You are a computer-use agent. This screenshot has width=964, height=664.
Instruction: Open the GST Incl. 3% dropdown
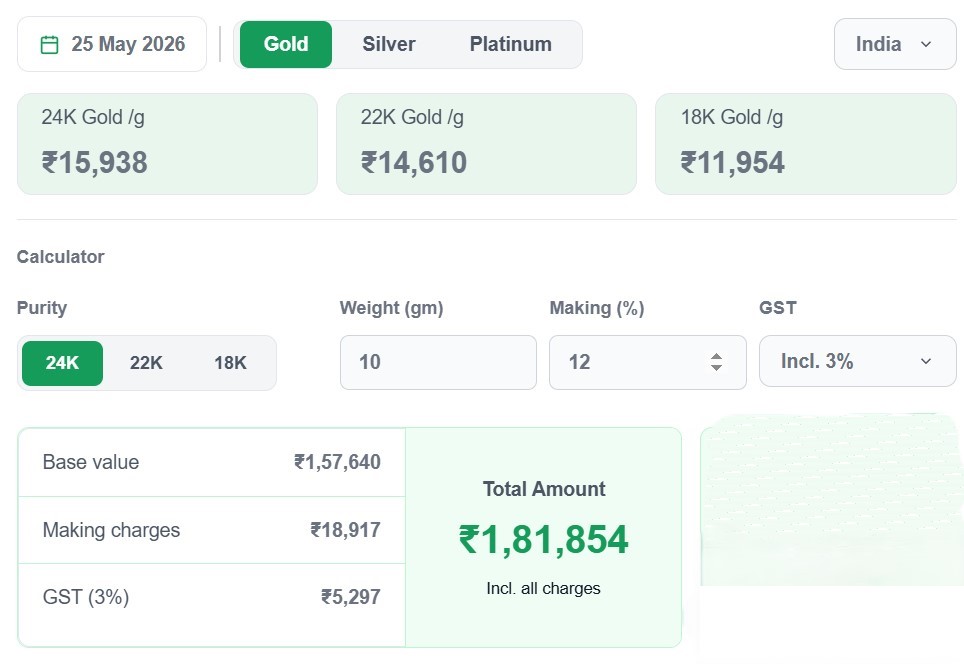pyautogui.click(x=858, y=361)
